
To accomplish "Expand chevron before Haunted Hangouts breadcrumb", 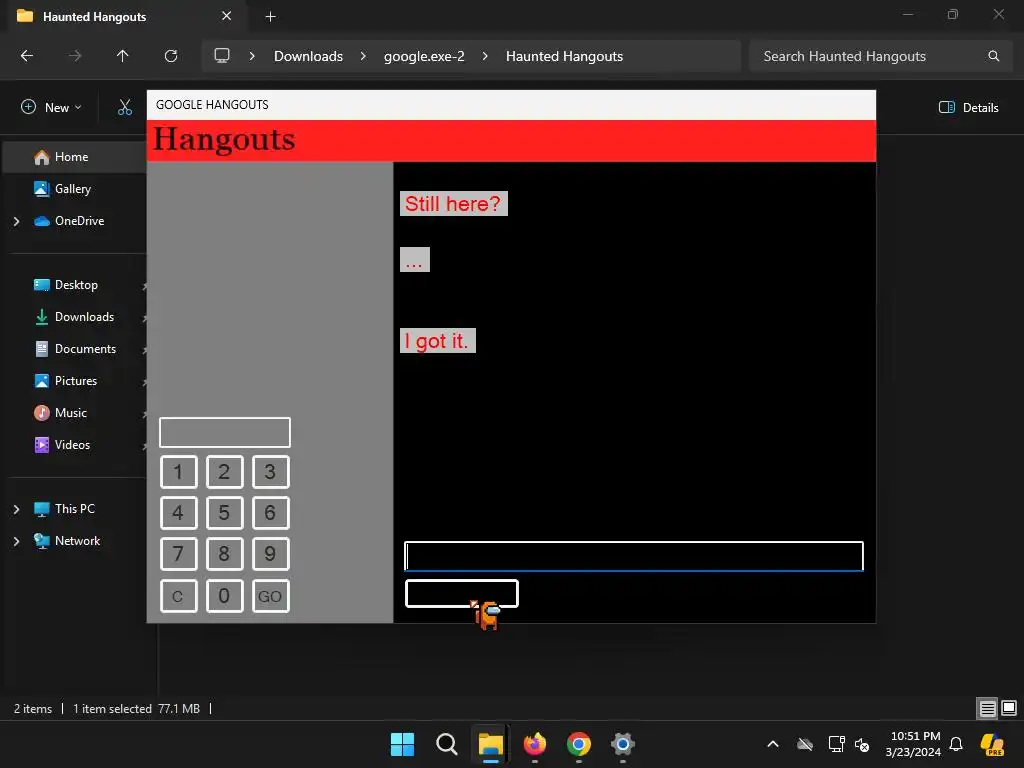I will (485, 56).
